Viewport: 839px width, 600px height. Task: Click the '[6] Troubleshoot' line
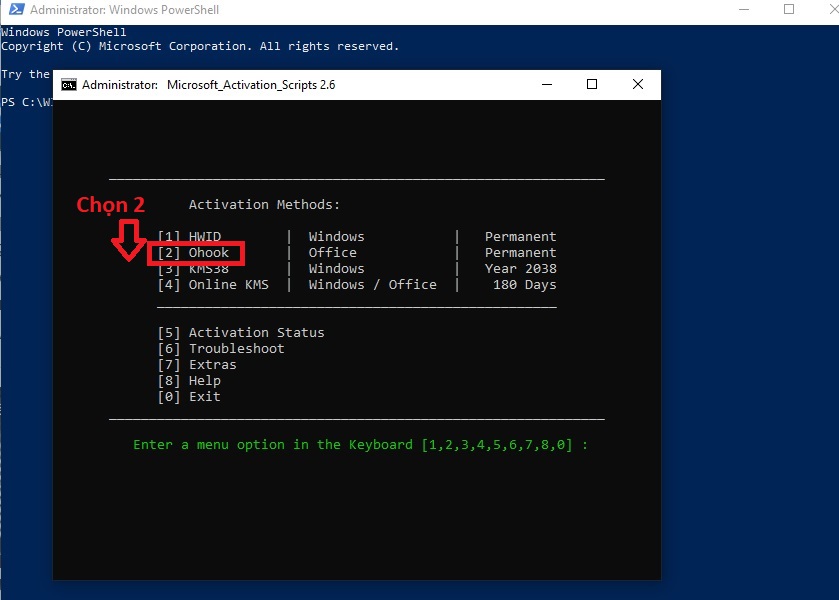[221, 349]
